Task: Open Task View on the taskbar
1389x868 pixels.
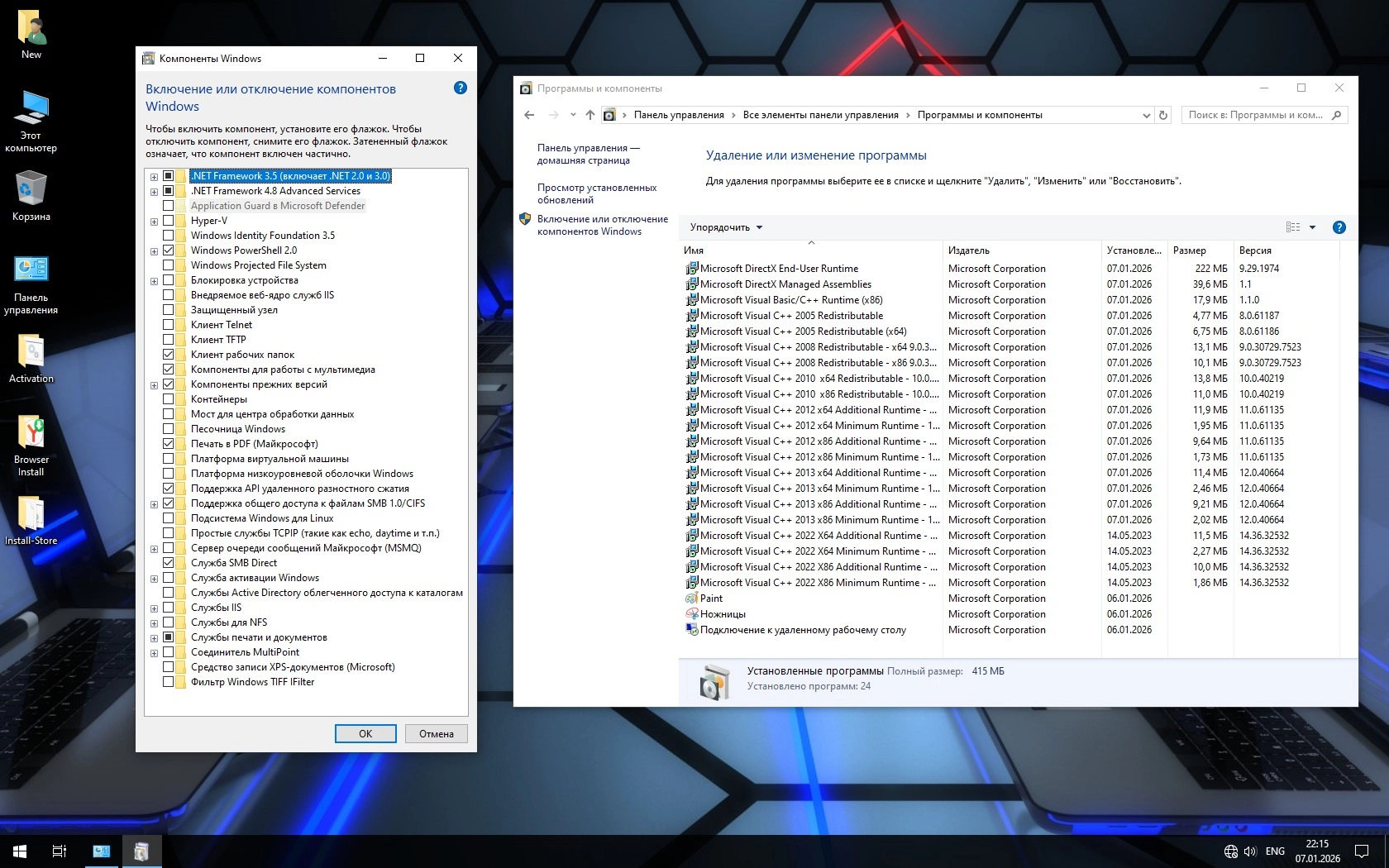Action: click(60, 851)
